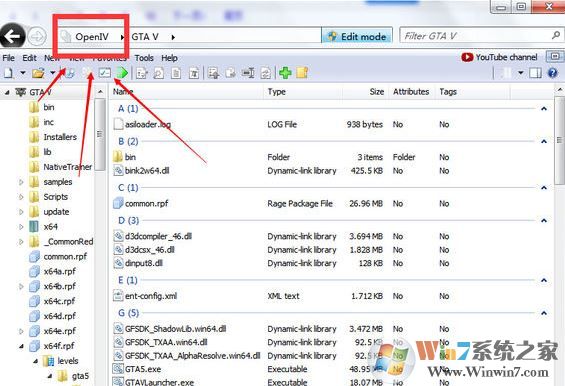
Task: Sort by the Size column header
Action: [x=377, y=92]
